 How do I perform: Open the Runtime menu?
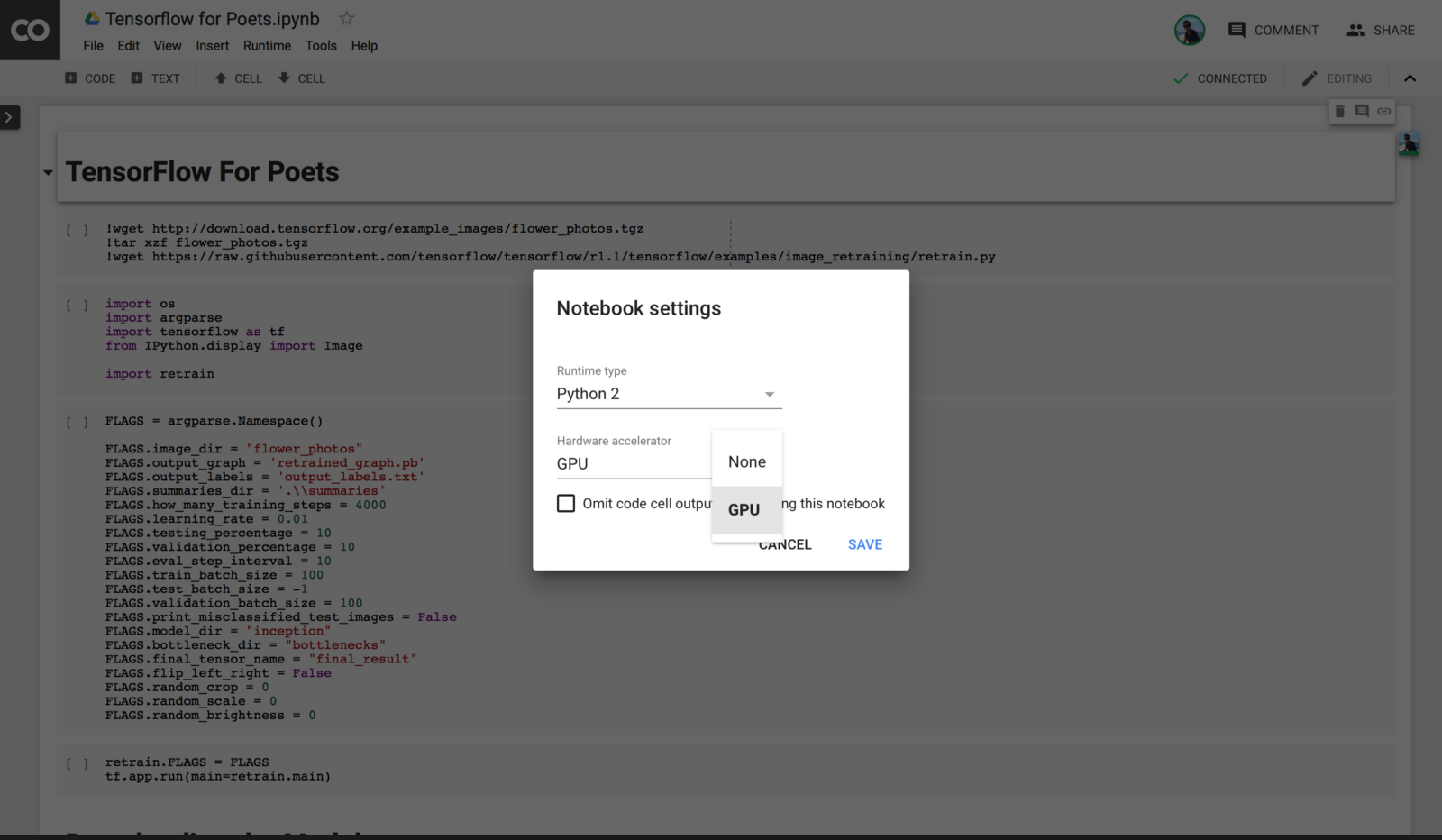267,46
